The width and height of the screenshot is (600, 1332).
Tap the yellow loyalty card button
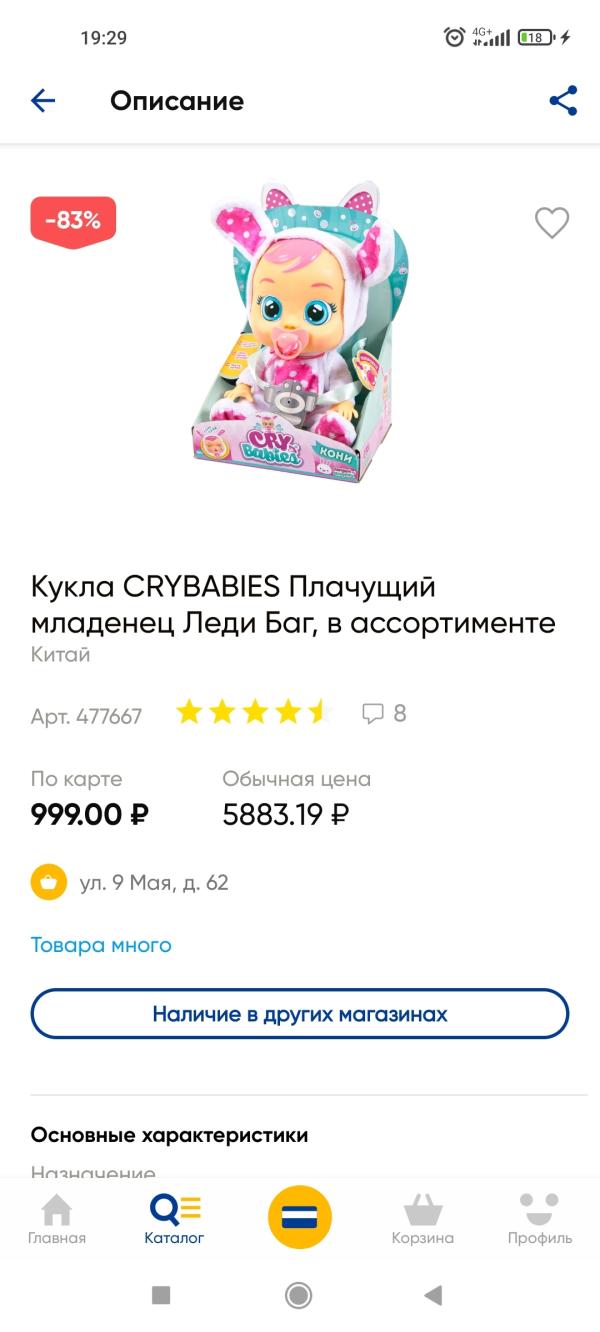(300, 1217)
